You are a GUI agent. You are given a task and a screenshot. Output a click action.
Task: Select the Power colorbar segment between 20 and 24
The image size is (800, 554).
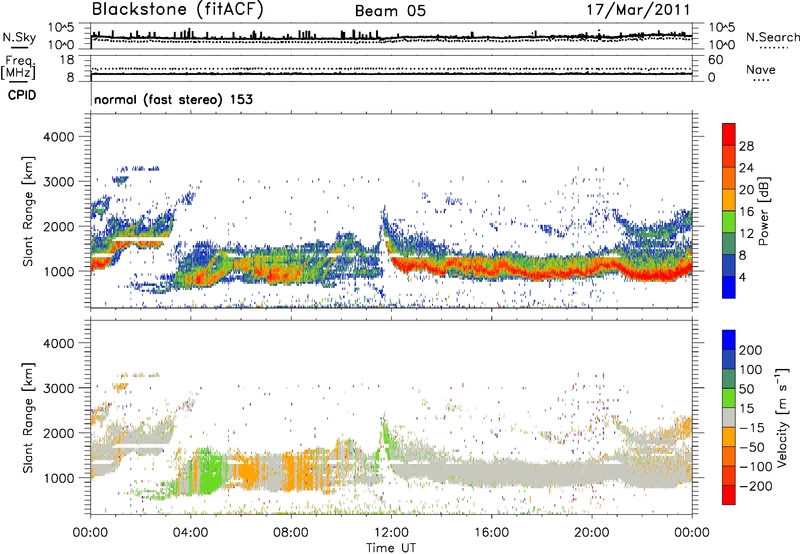point(729,179)
